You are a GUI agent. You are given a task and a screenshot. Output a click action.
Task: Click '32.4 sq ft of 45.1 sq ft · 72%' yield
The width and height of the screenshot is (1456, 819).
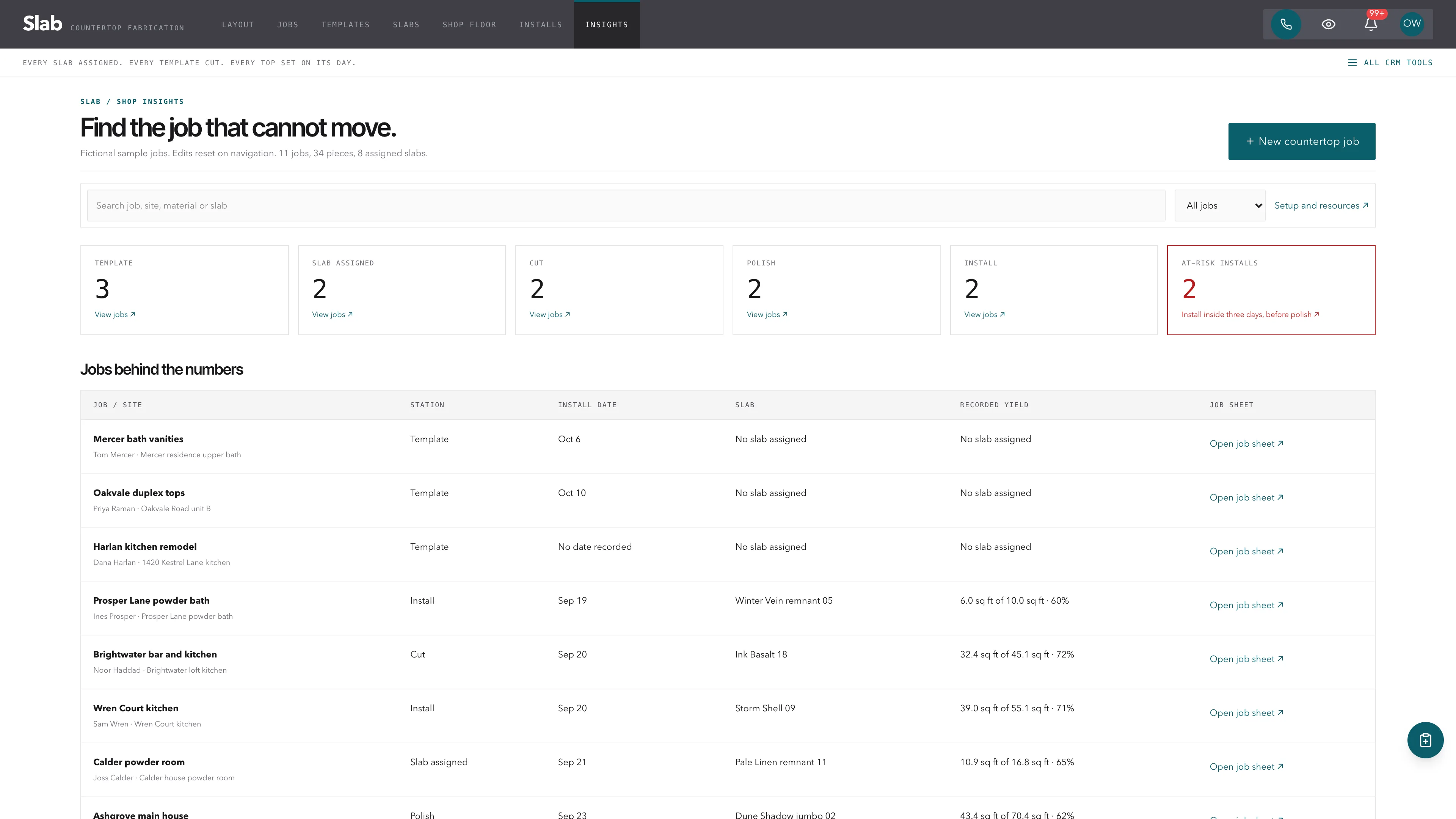click(1017, 654)
